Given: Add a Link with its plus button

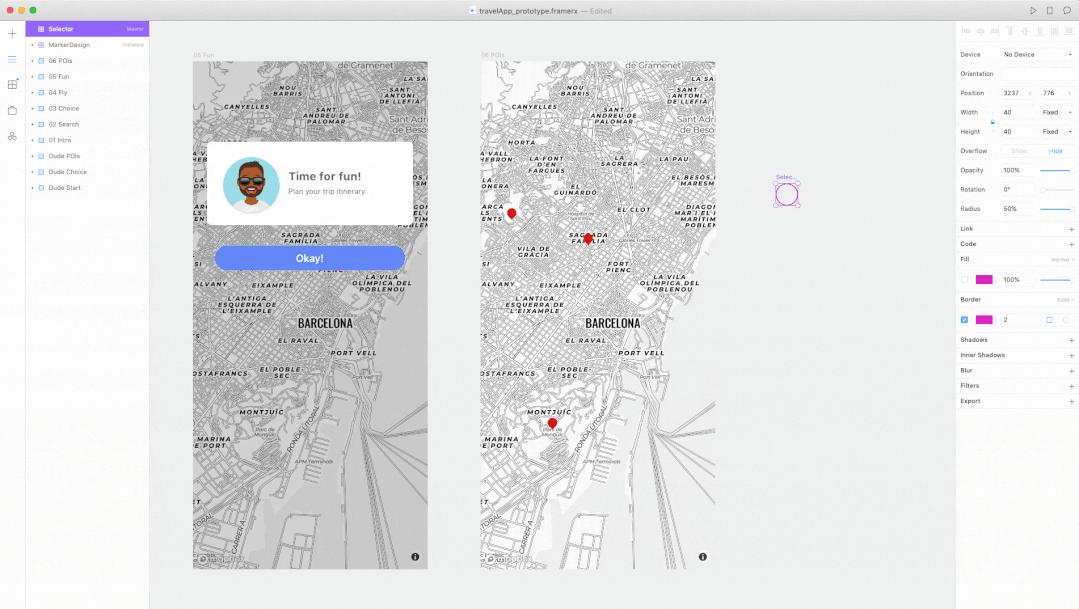Looking at the screenshot, I should (1071, 228).
